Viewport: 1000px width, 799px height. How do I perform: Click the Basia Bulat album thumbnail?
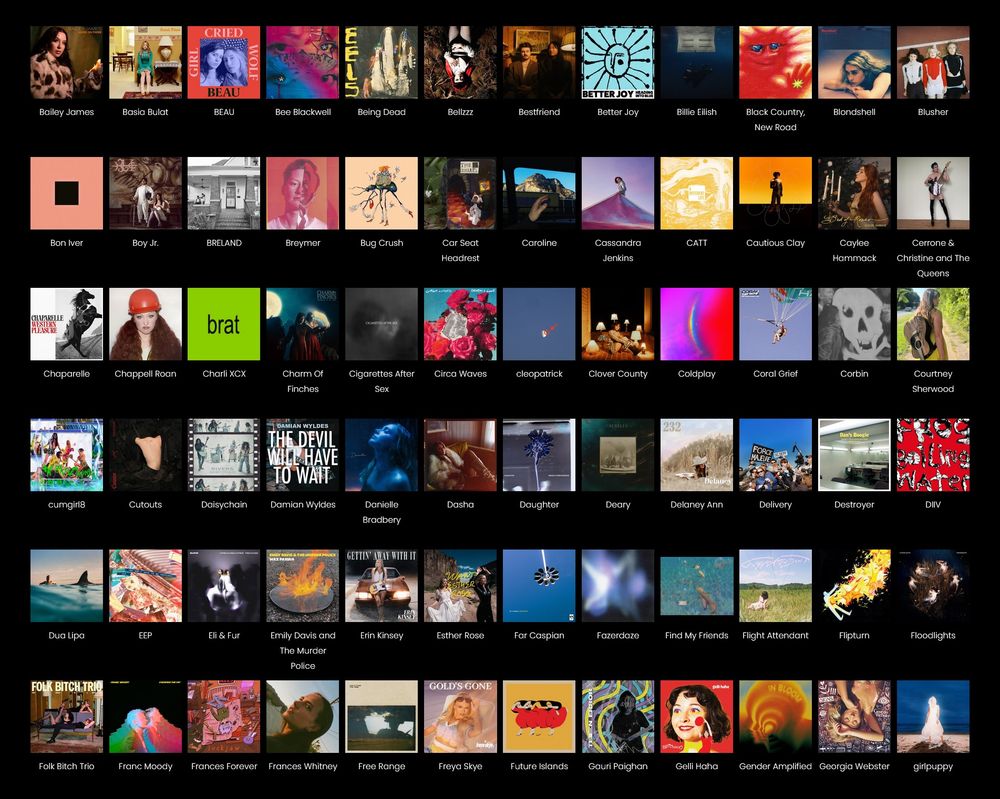tap(145, 62)
